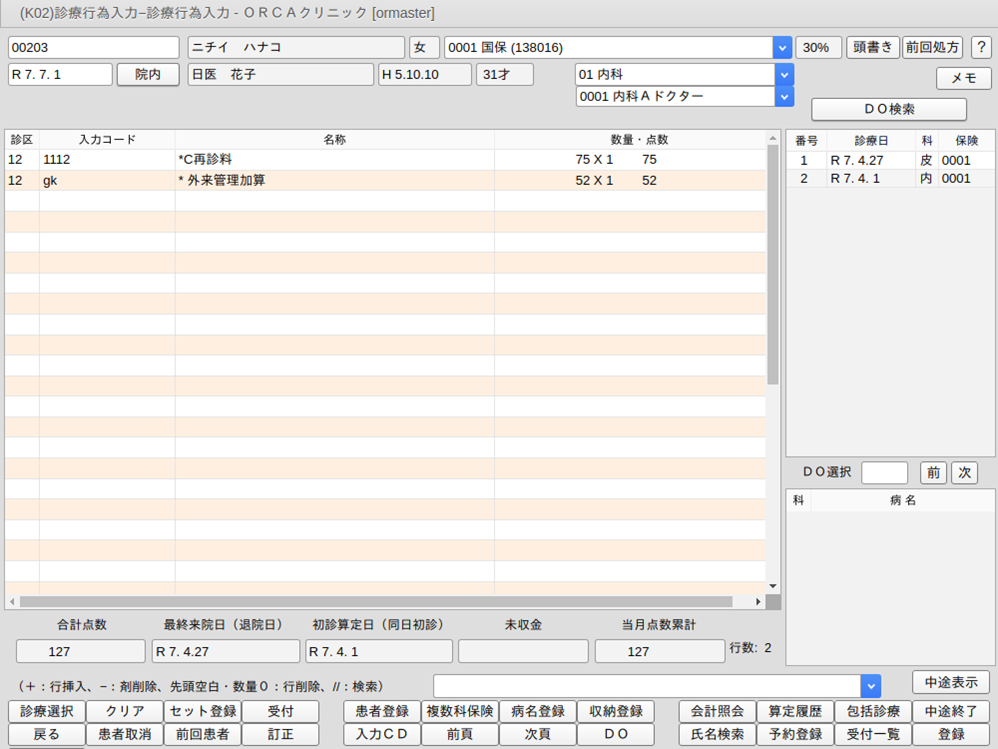Open 前回処方 previous prescription
The image size is (998, 749).
(932, 48)
